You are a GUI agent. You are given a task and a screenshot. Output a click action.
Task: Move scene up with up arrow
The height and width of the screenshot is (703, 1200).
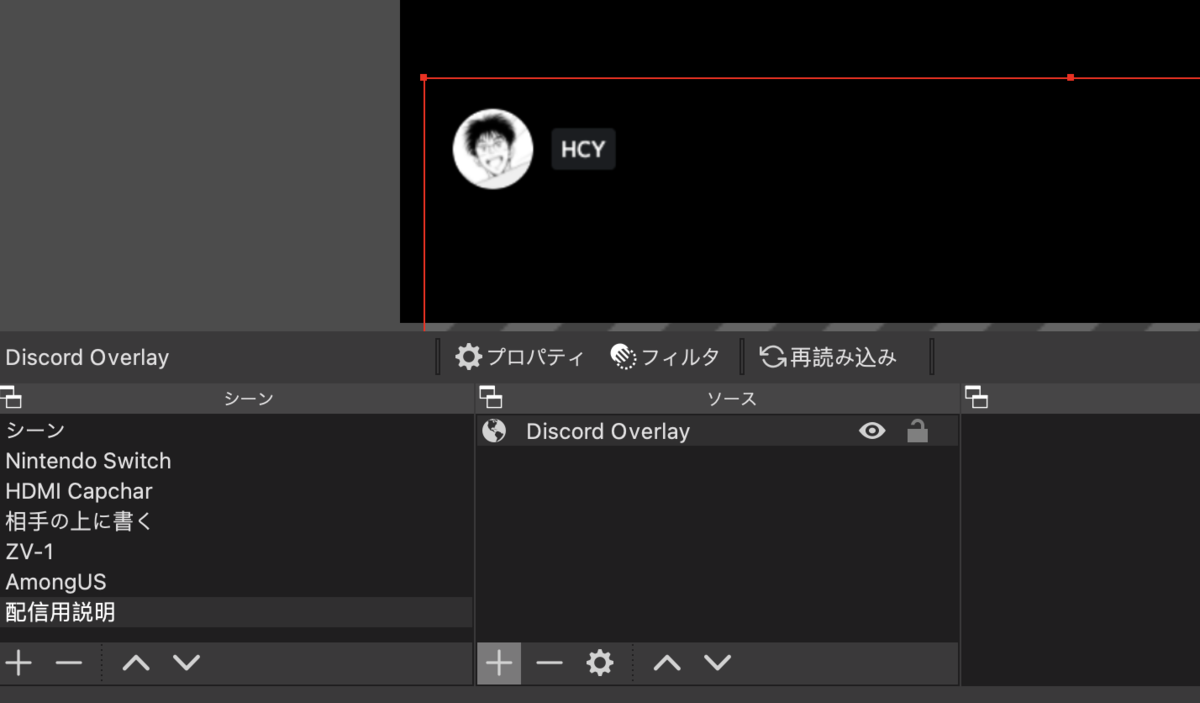point(136,663)
